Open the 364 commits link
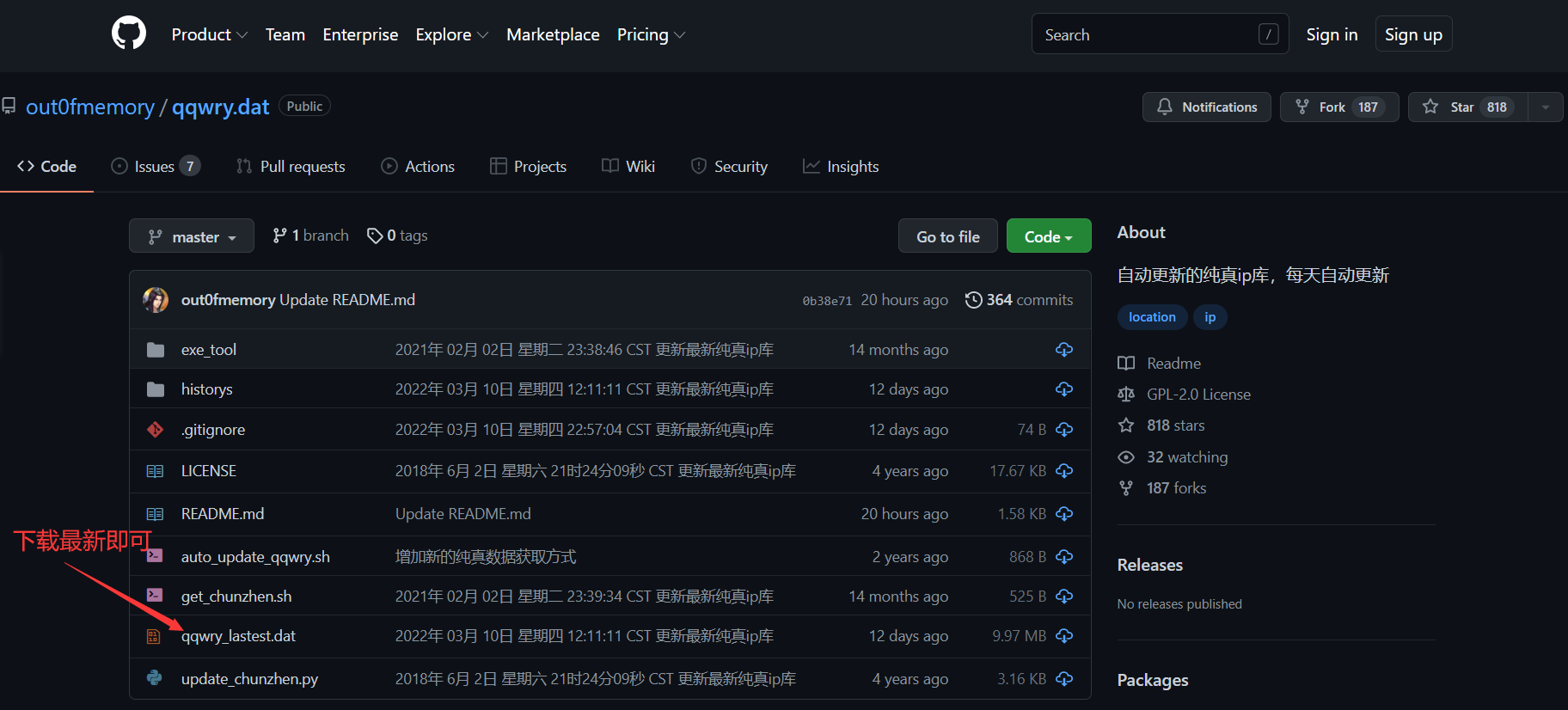The image size is (1568, 710). tap(1020, 300)
